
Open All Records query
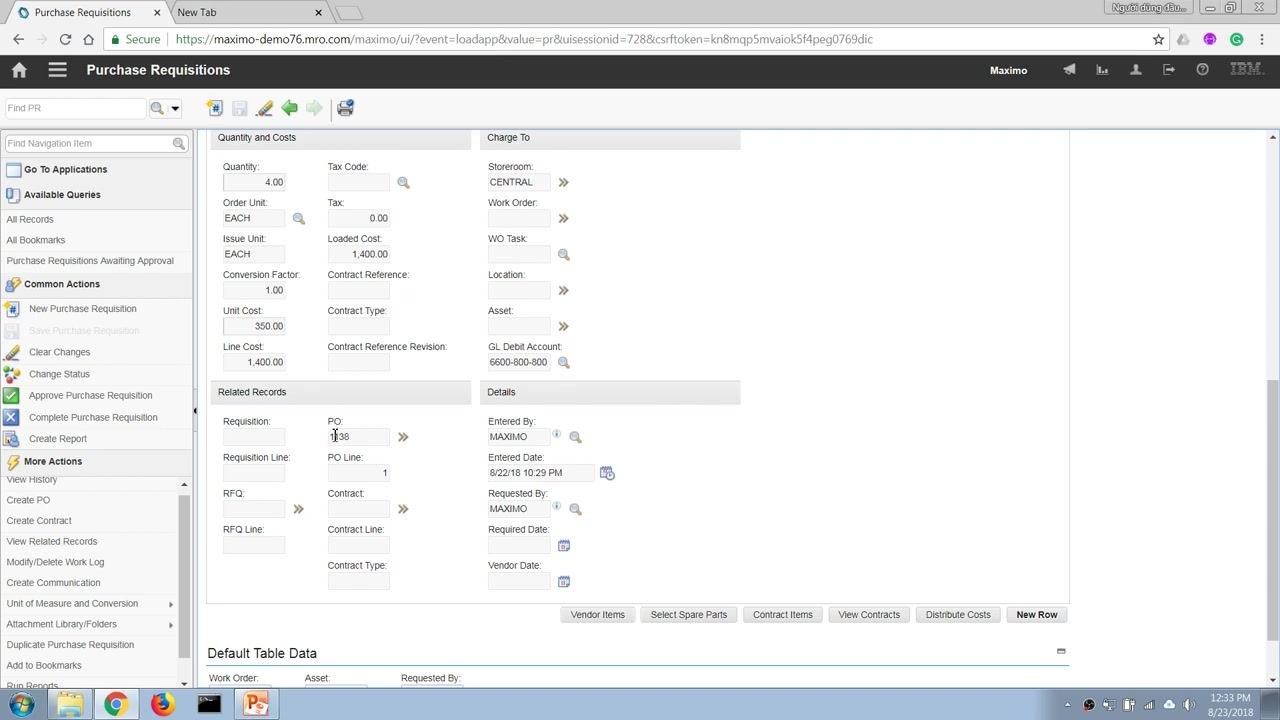point(30,219)
